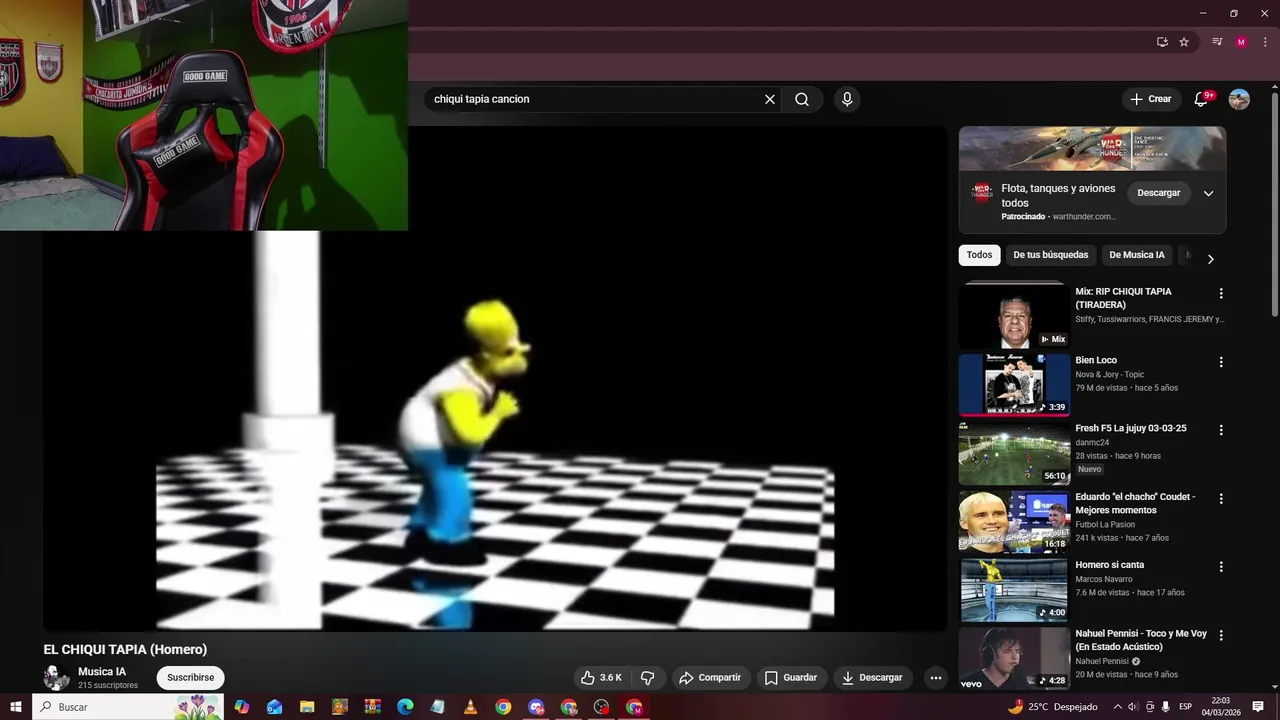This screenshot has width=1280, height=720.
Task: Click the Windows Buscar search box
Action: pyautogui.click(x=128, y=707)
